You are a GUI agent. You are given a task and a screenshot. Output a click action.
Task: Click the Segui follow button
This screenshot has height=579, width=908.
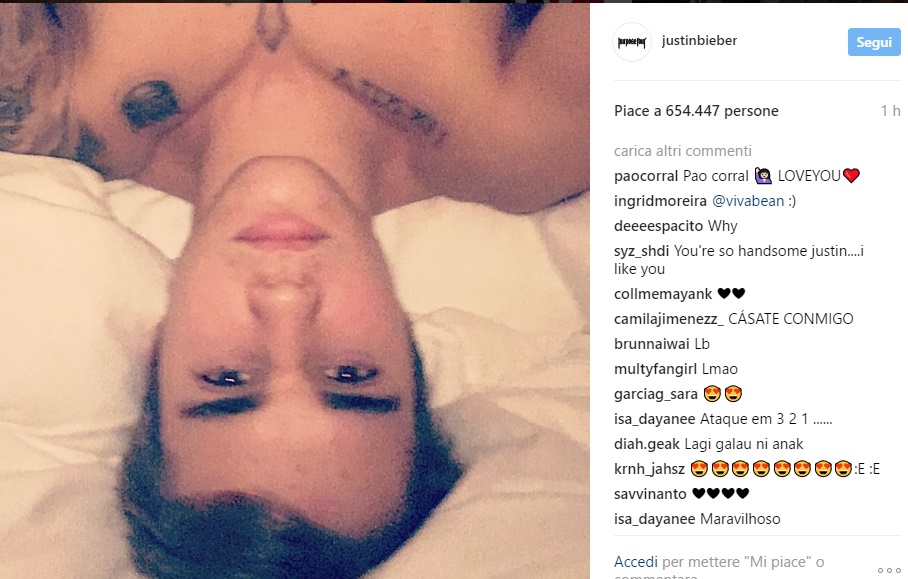tap(874, 42)
